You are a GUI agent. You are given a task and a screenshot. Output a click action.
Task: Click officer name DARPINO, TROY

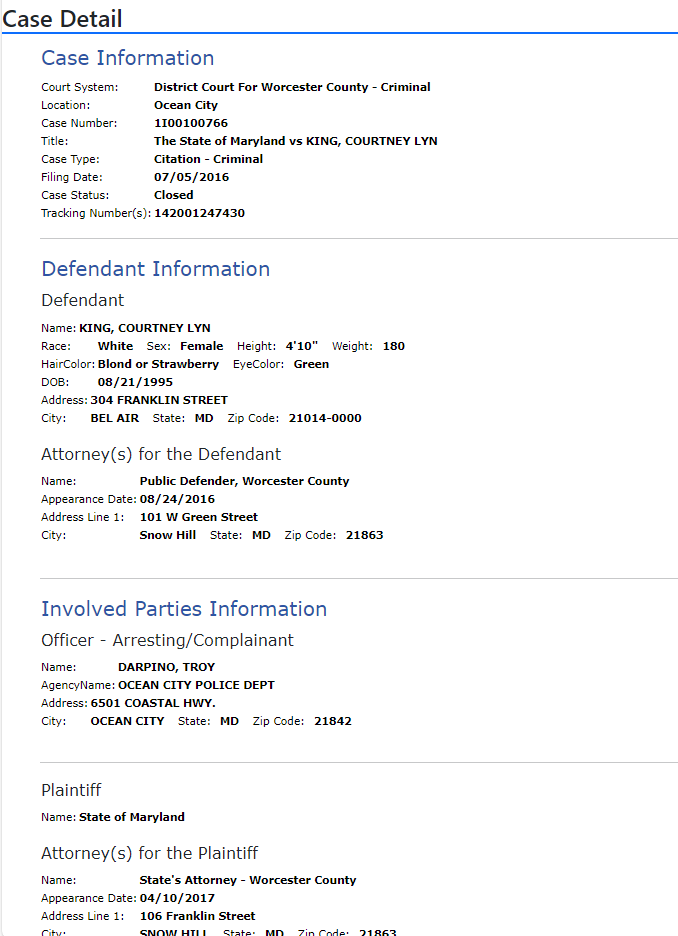167,667
